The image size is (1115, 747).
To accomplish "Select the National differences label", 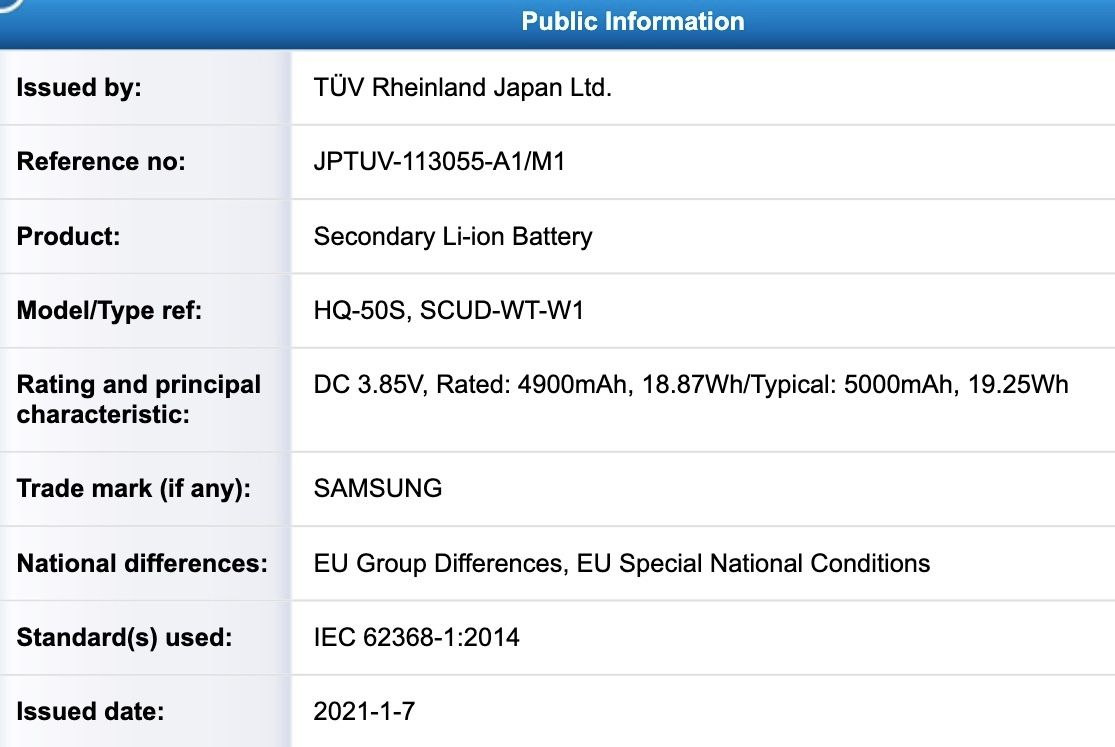I will click(x=142, y=563).
